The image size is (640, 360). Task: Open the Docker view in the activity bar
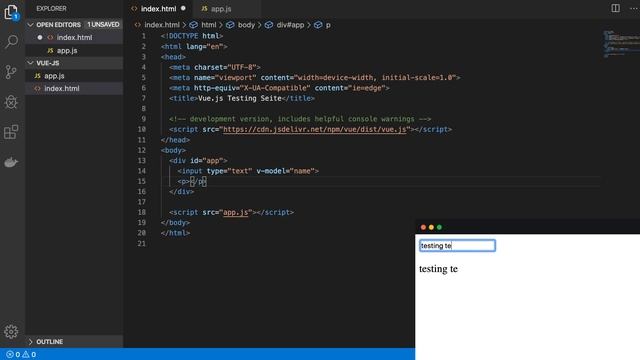11,162
